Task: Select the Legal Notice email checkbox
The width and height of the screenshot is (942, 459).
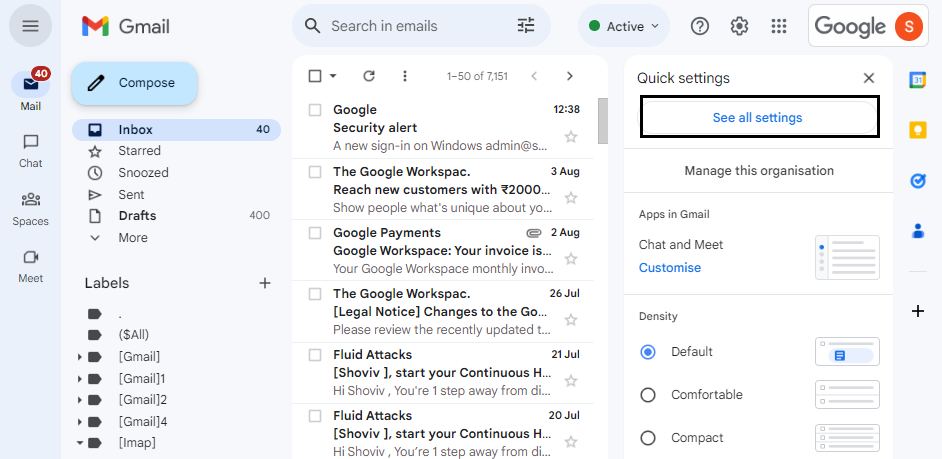Action: (x=315, y=294)
